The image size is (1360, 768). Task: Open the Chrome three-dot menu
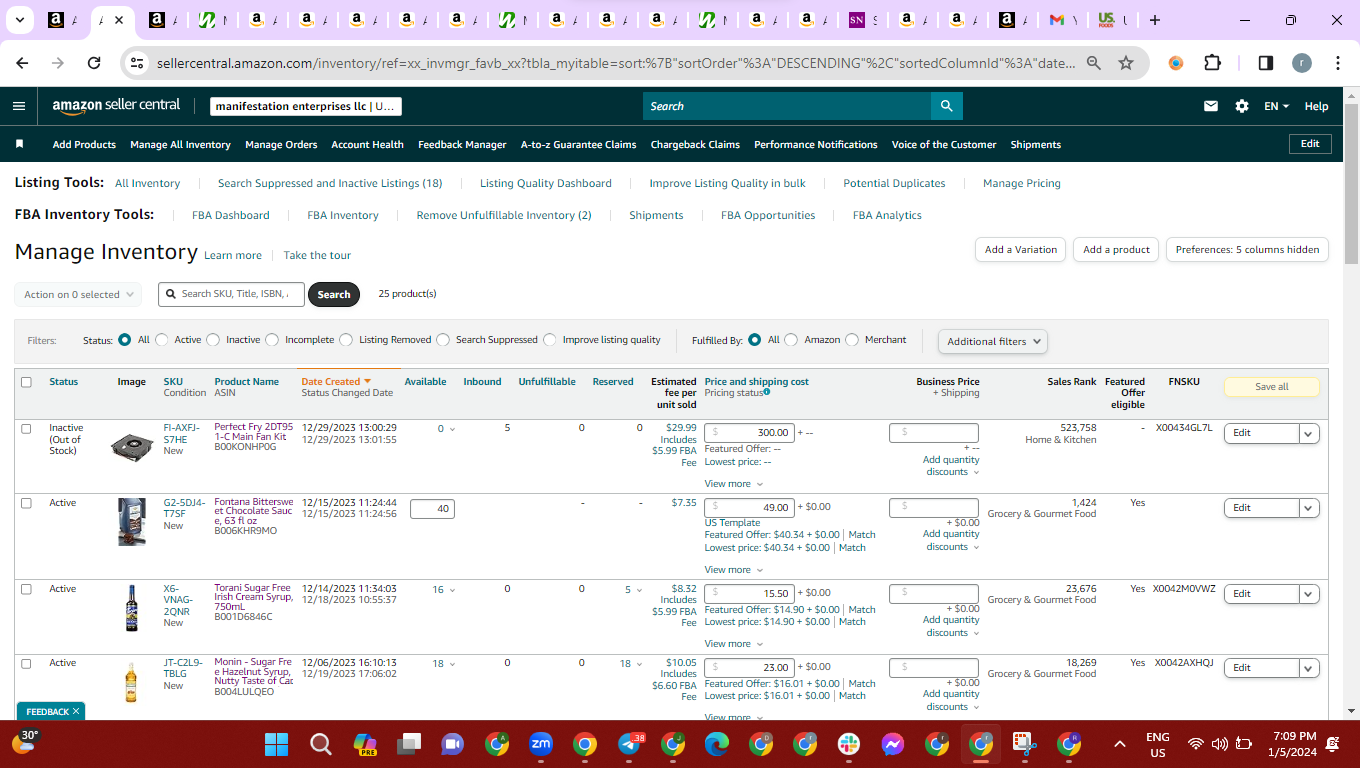[x=1338, y=63]
